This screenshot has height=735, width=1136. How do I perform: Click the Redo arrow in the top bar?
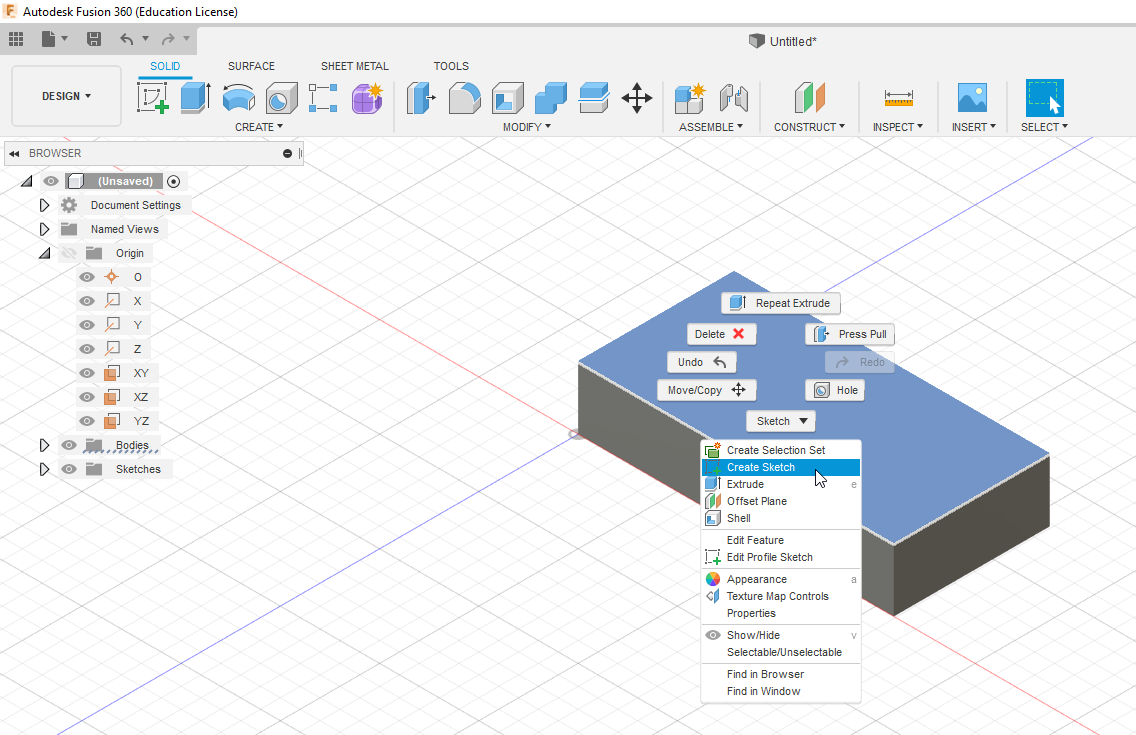(x=168, y=39)
